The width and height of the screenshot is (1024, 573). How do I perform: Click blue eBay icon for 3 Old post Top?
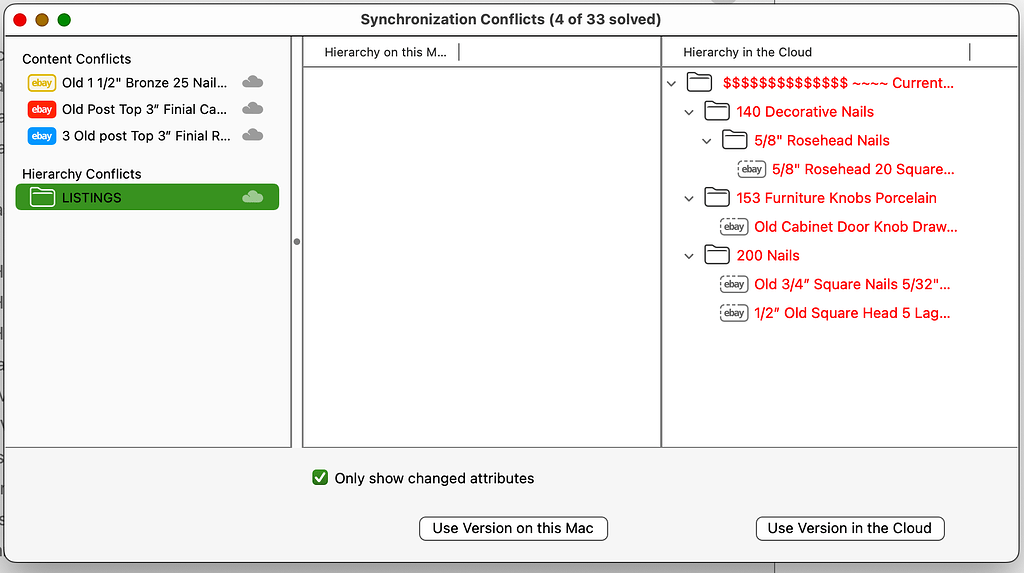click(x=42, y=136)
